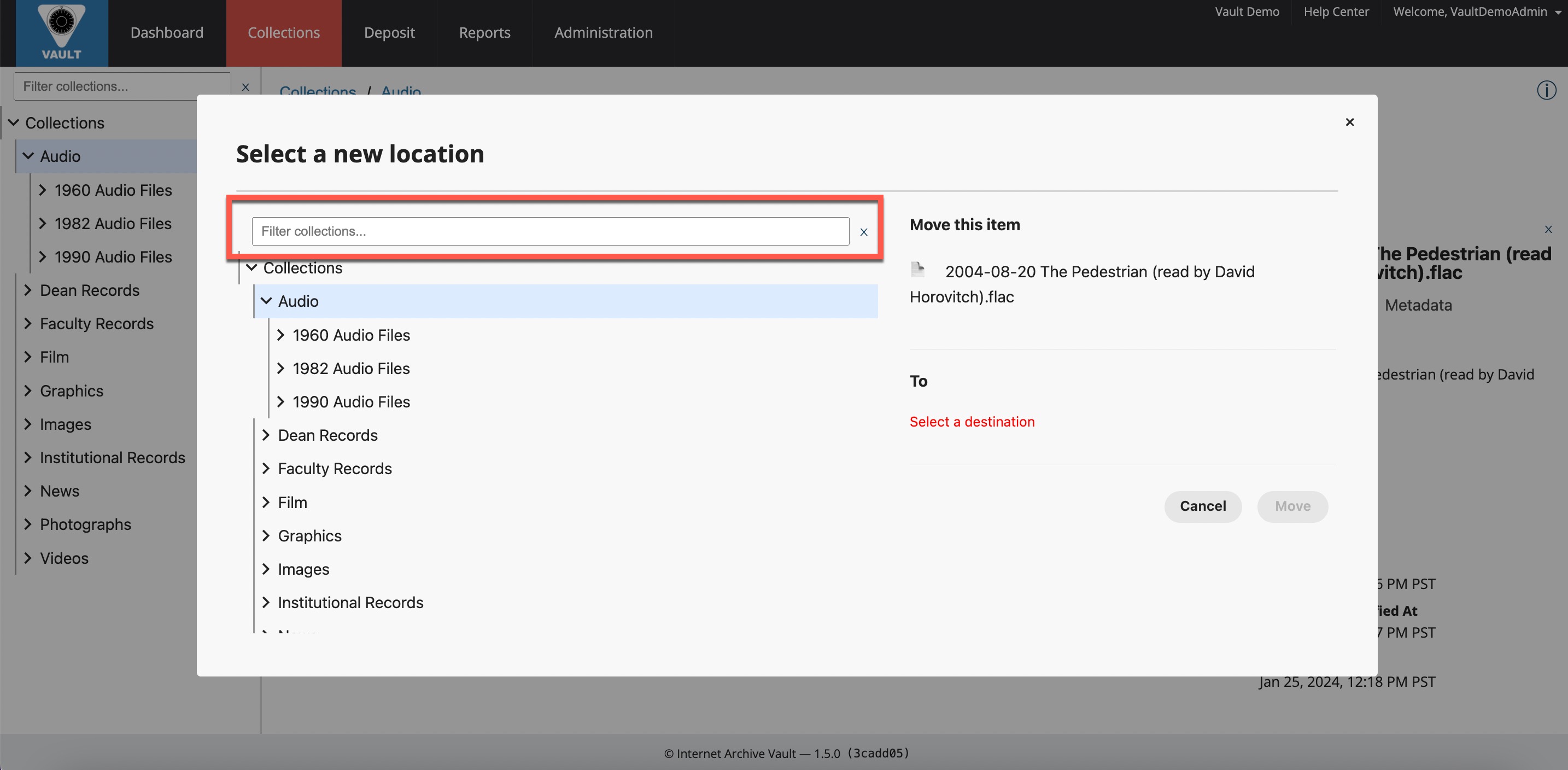This screenshot has width=1568, height=770.
Task: Collapse the Audio folder in dialog tree
Action: click(266, 301)
